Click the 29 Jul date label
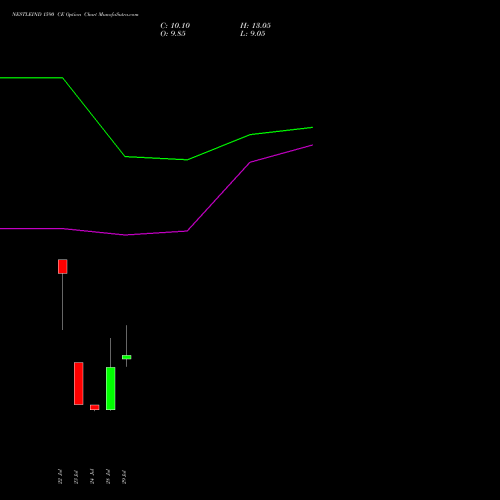Image resolution: width=500 pixels, height=500 pixels. [124, 477]
